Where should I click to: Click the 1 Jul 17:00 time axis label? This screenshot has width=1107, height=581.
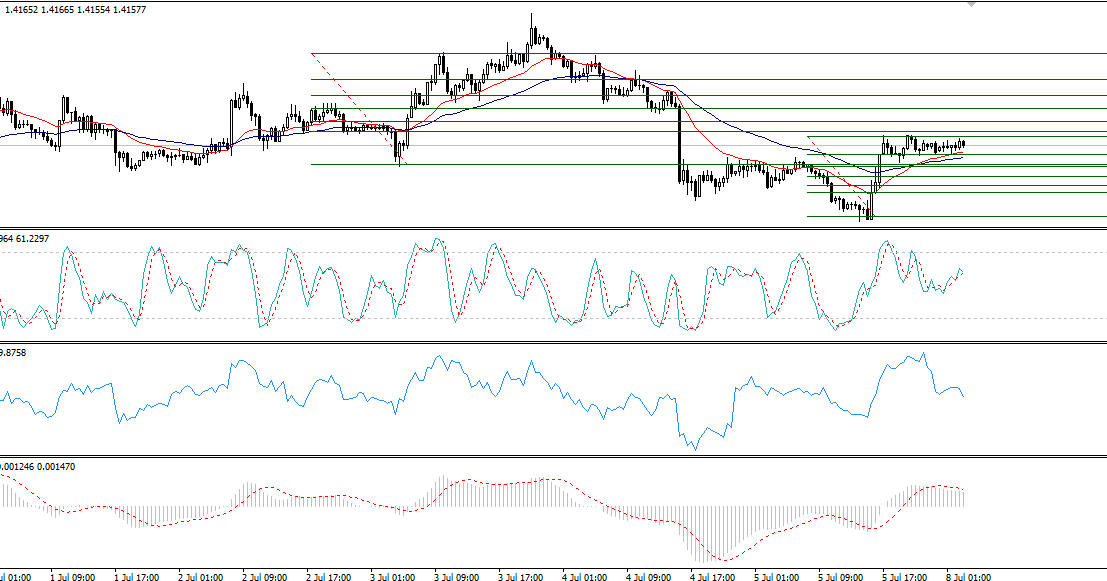136,577
